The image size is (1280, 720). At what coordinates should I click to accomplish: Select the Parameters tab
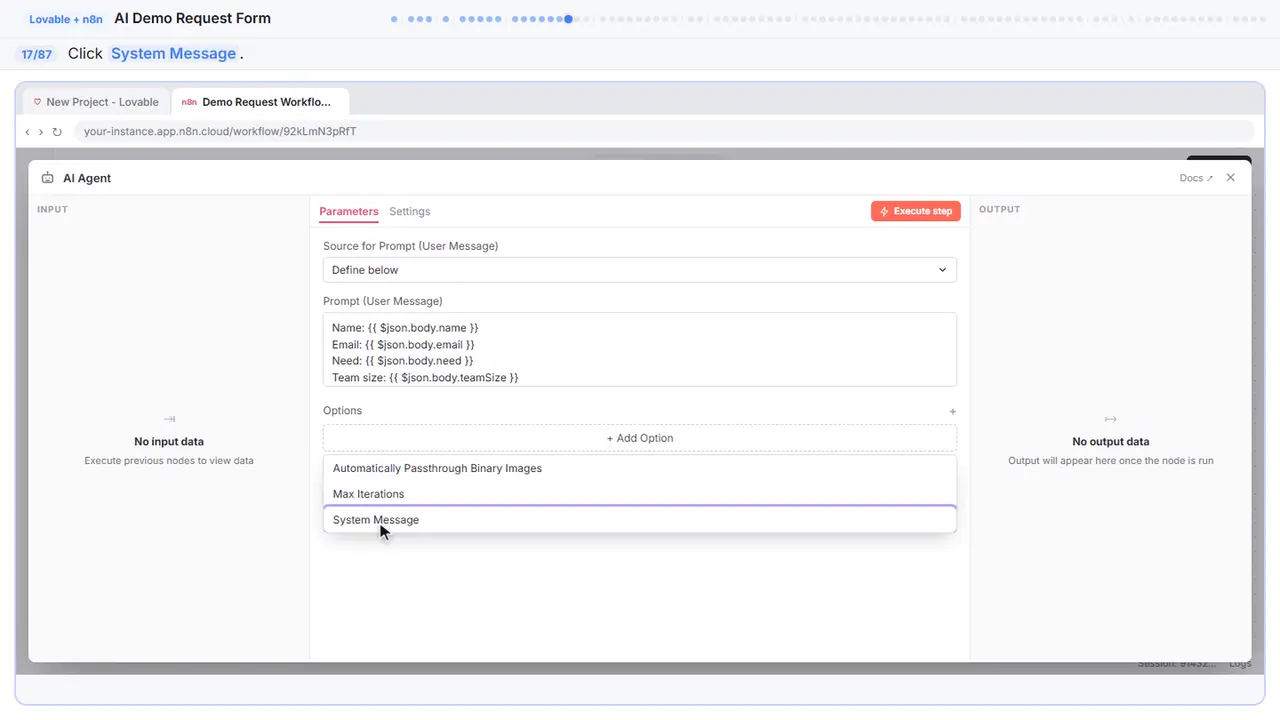tap(349, 211)
